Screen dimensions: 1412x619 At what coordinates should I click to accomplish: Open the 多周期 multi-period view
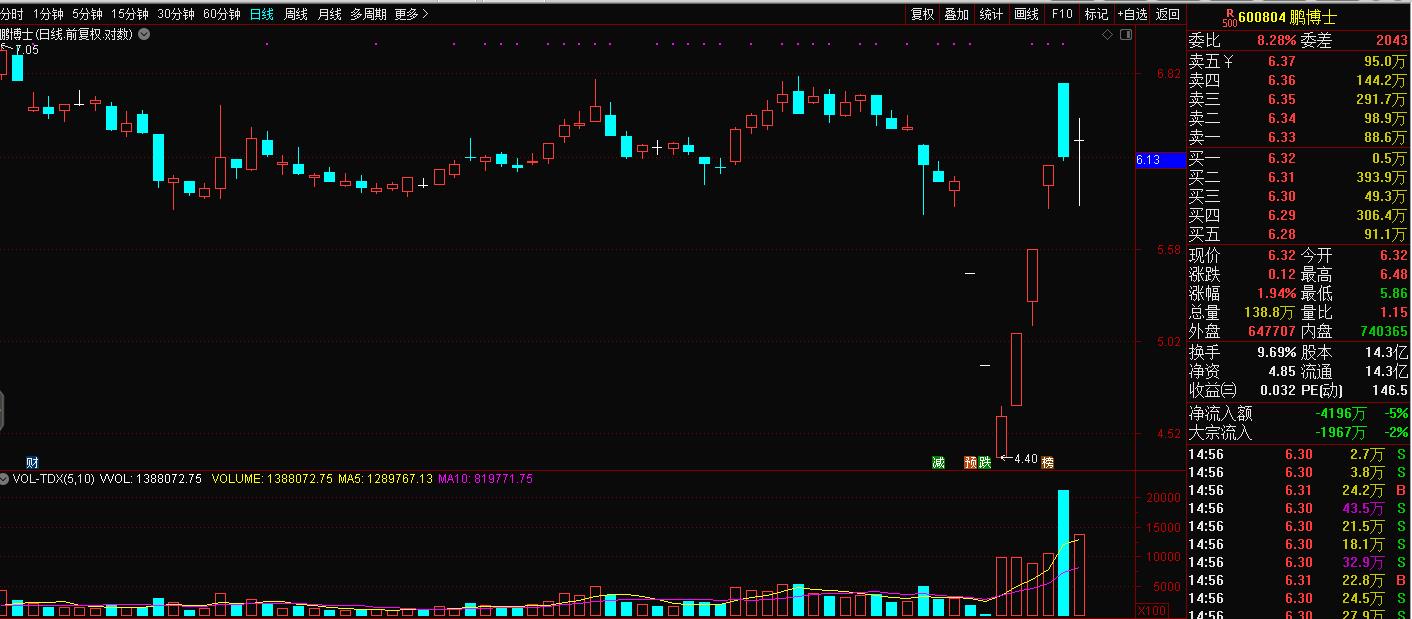point(368,14)
